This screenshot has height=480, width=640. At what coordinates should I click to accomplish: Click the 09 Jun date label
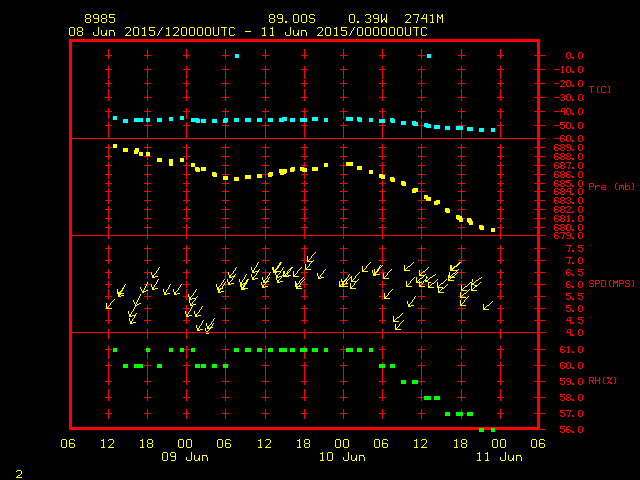(185, 457)
